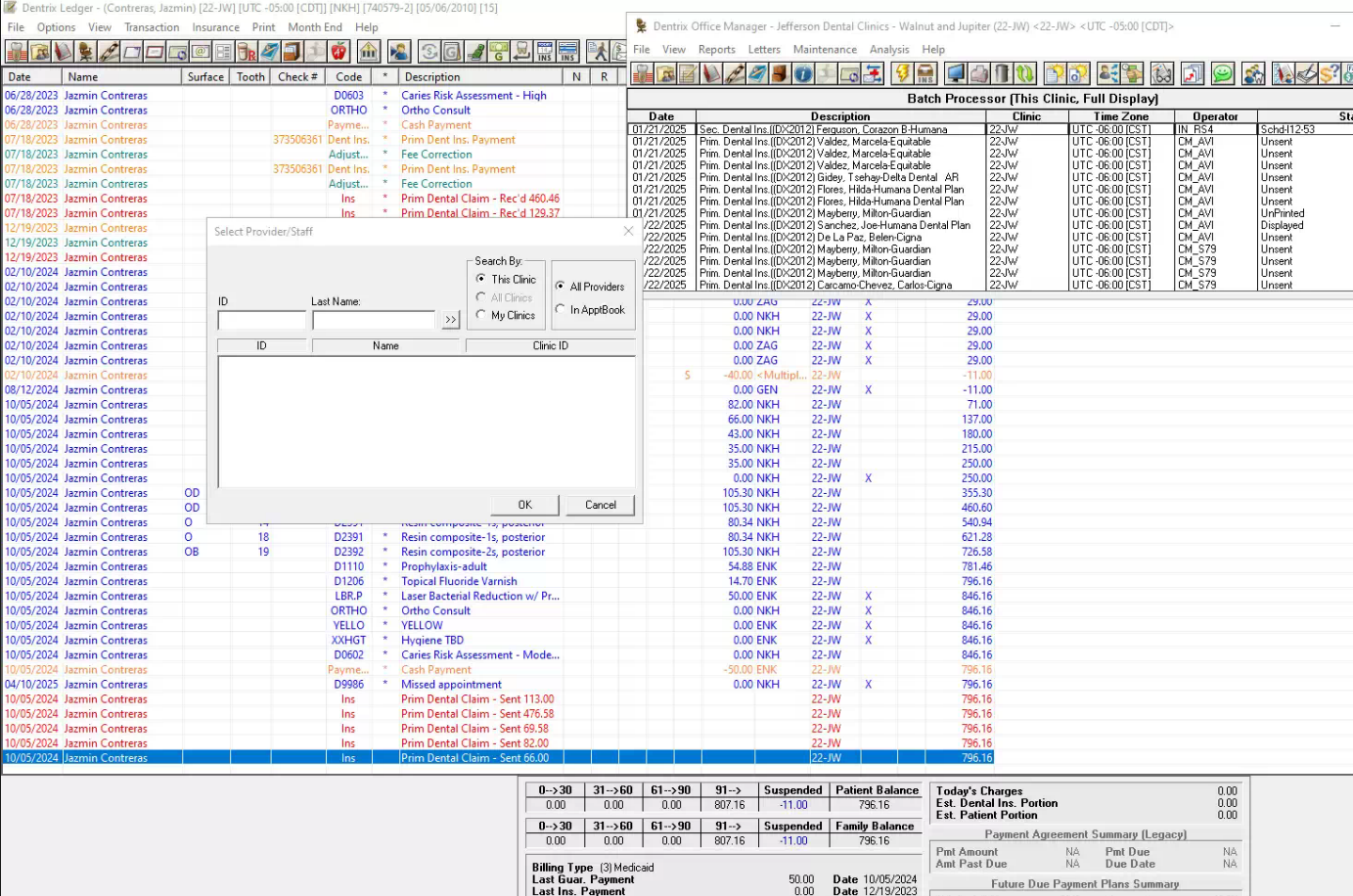Click OK in Select Provider/Staff dialog

(524, 505)
